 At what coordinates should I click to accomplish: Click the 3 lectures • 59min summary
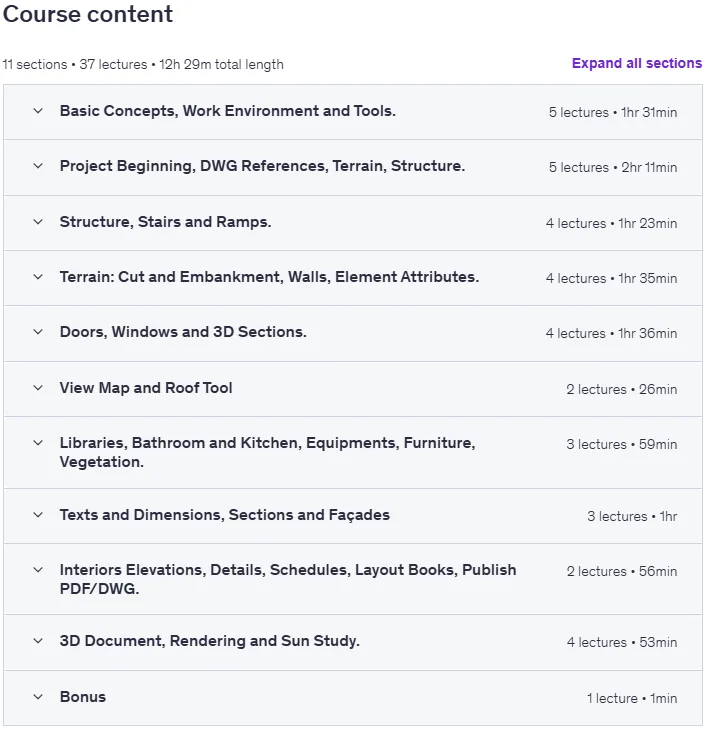tap(621, 444)
